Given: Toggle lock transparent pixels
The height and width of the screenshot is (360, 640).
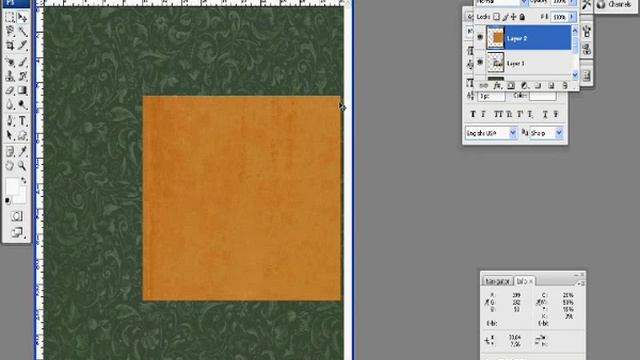Looking at the screenshot, I should coord(496,17).
